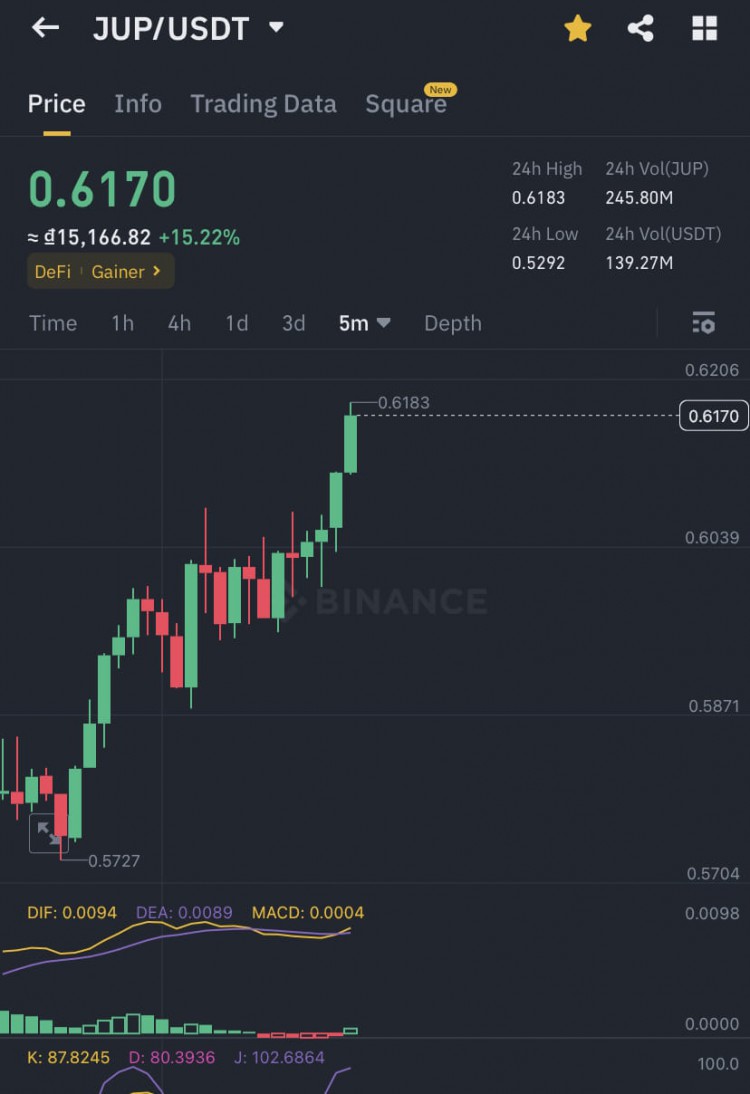Tap the +15.22% change value
This screenshot has height=1094, width=750.
tap(200, 237)
